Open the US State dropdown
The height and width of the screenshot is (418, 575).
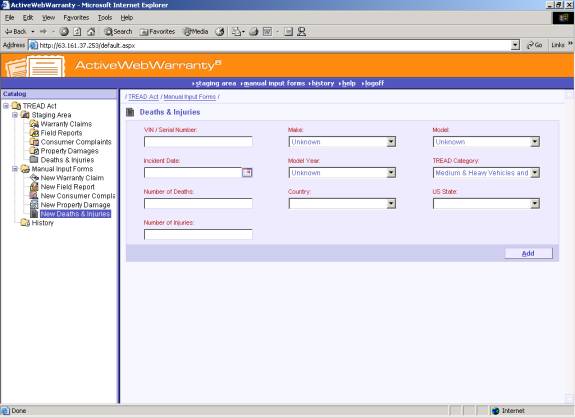click(486, 204)
